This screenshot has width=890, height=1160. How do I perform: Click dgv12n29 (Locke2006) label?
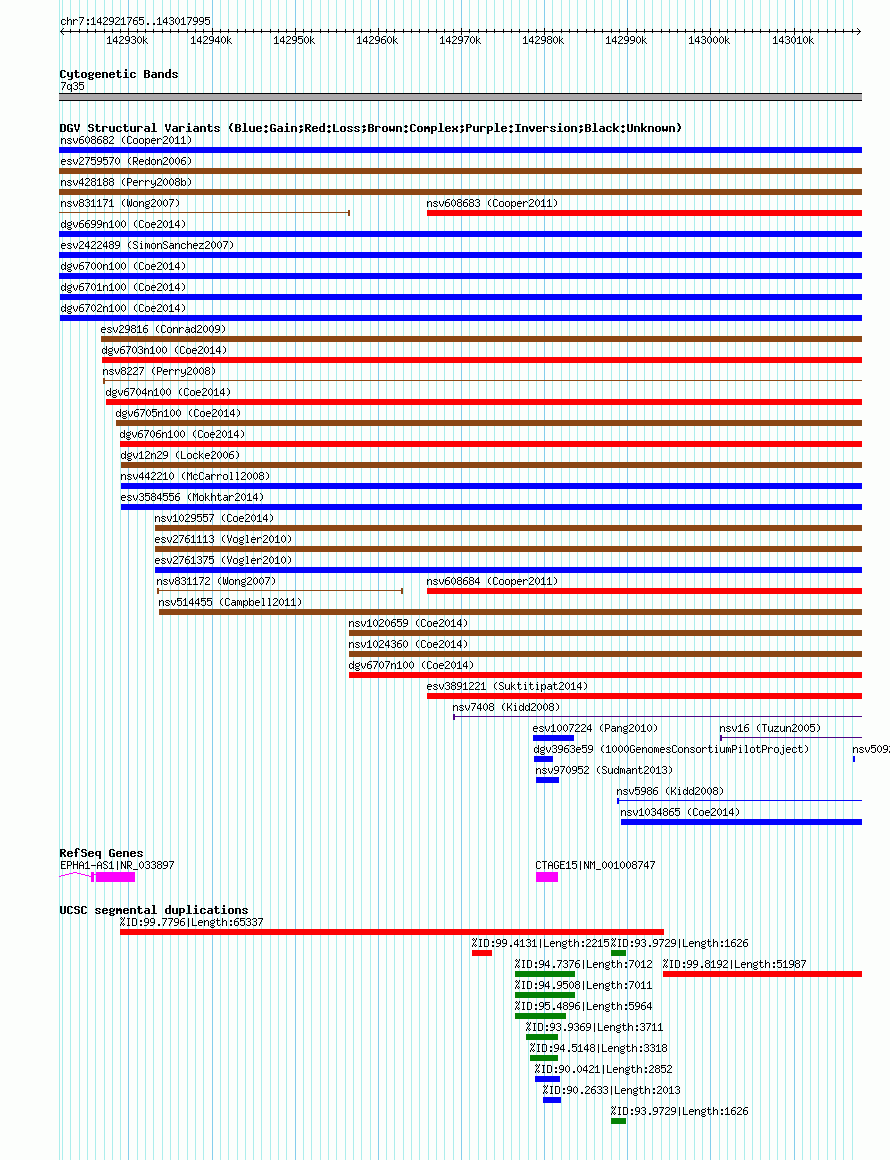181,455
